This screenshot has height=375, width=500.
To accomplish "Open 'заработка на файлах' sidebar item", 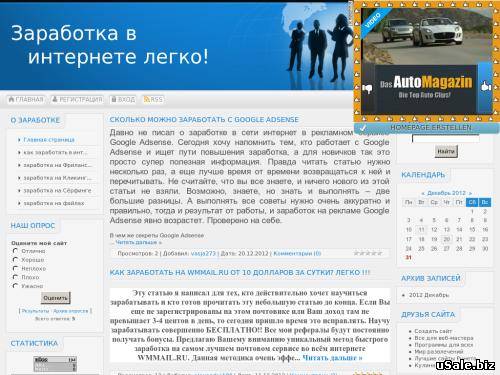I will click(x=54, y=203).
